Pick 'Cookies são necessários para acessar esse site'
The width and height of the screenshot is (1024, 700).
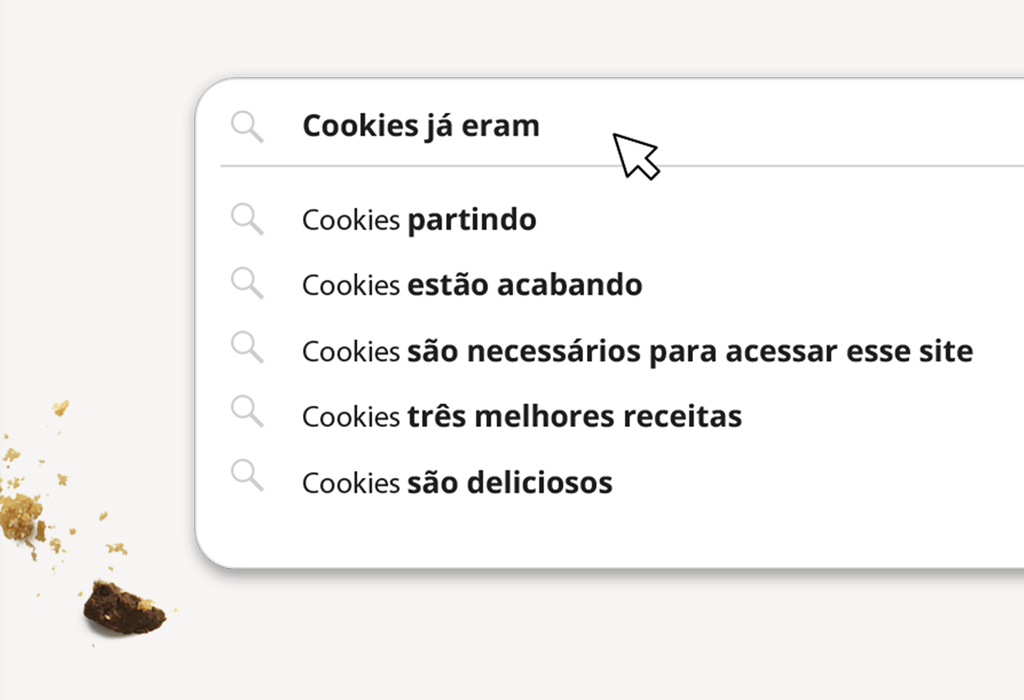pos(637,351)
